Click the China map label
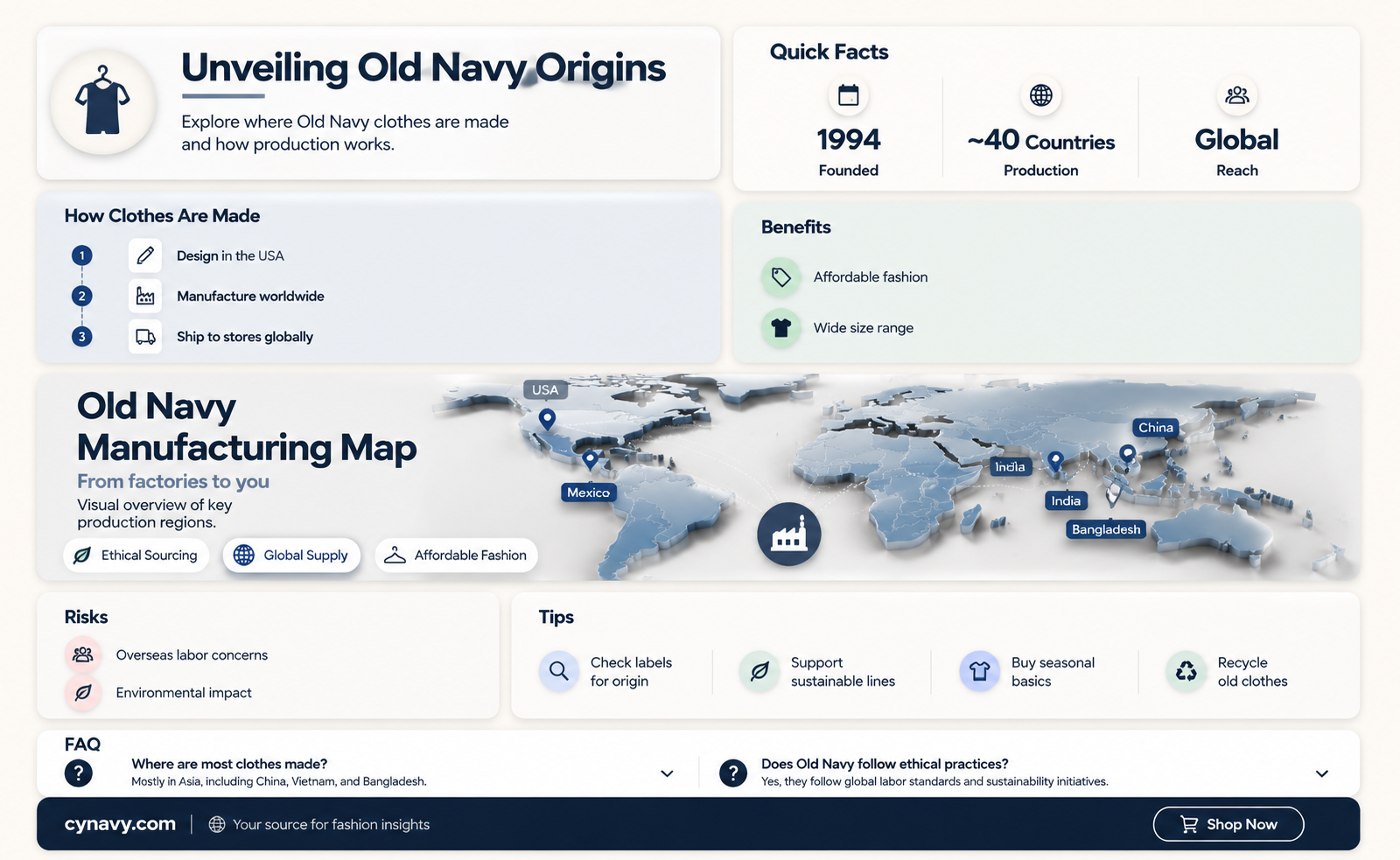 click(1156, 428)
